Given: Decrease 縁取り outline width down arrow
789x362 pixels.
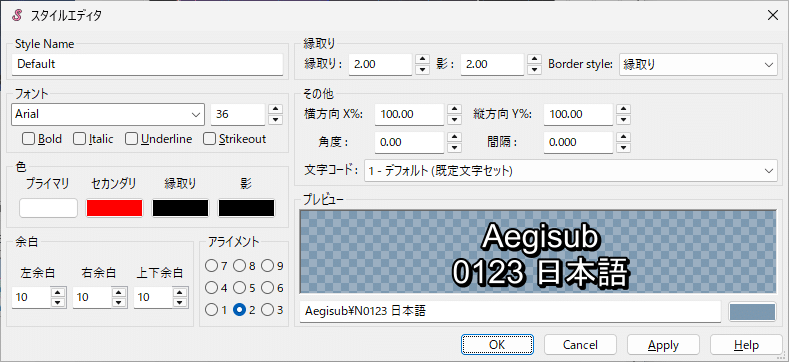Looking at the screenshot, I should 423,69.
